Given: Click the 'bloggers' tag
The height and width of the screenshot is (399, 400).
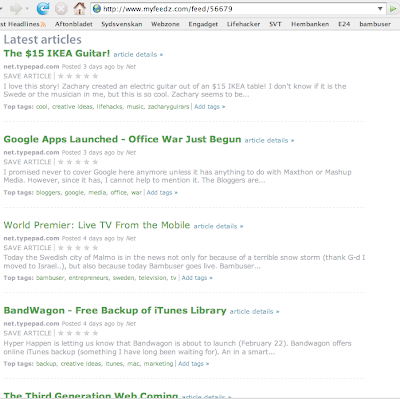Looking at the screenshot, I should 48,192.
